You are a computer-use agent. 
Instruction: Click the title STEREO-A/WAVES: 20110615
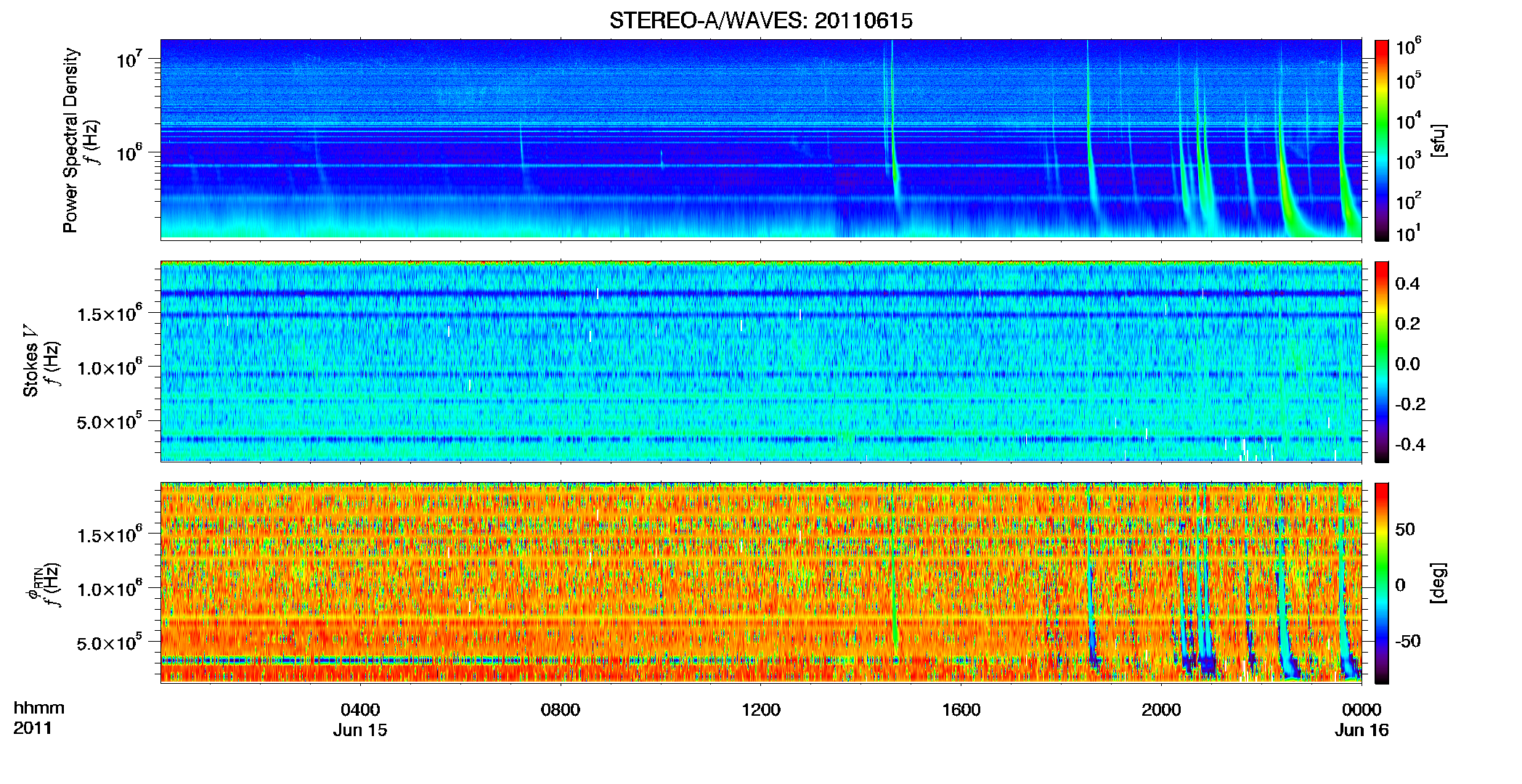point(760,20)
